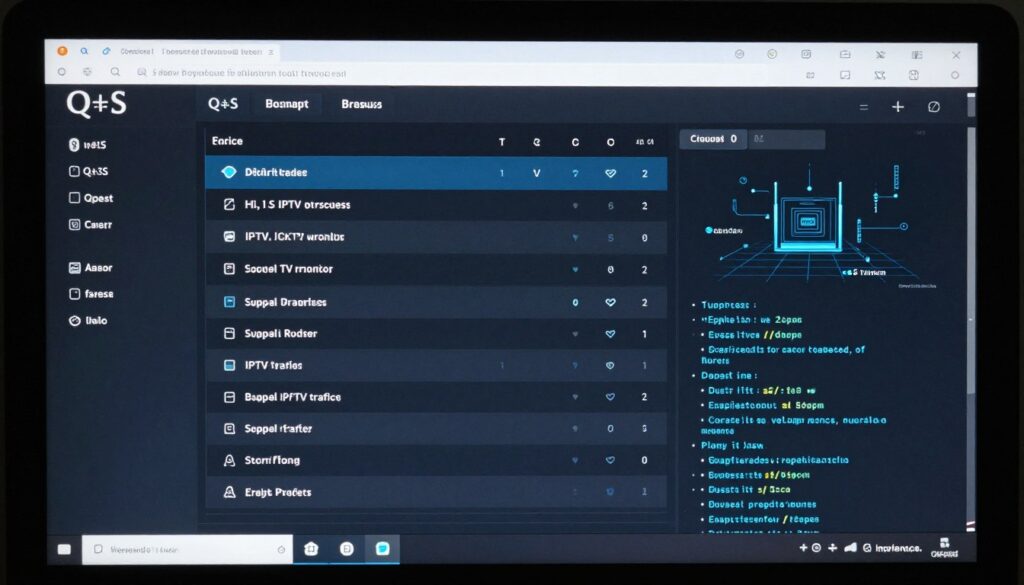Click the active cyan app icon in the taskbar
This screenshot has width=1024, height=585.
tap(383, 549)
